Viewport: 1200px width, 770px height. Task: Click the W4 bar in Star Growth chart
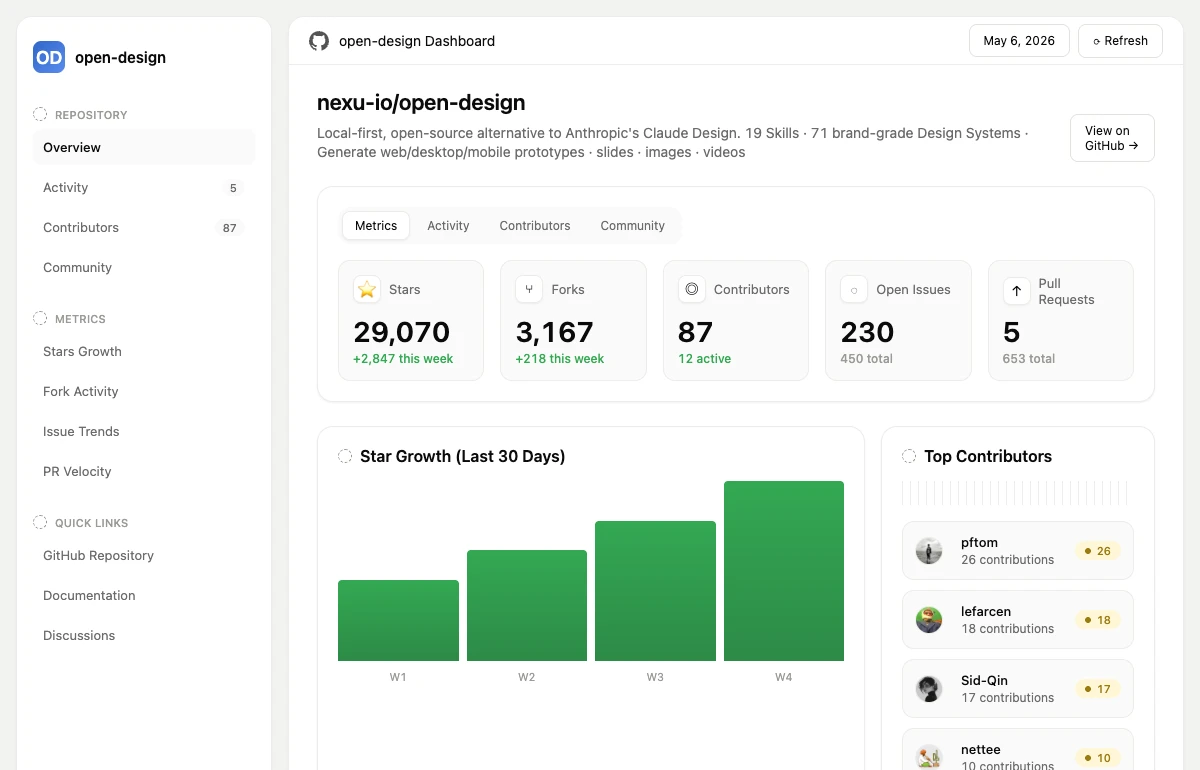point(784,571)
